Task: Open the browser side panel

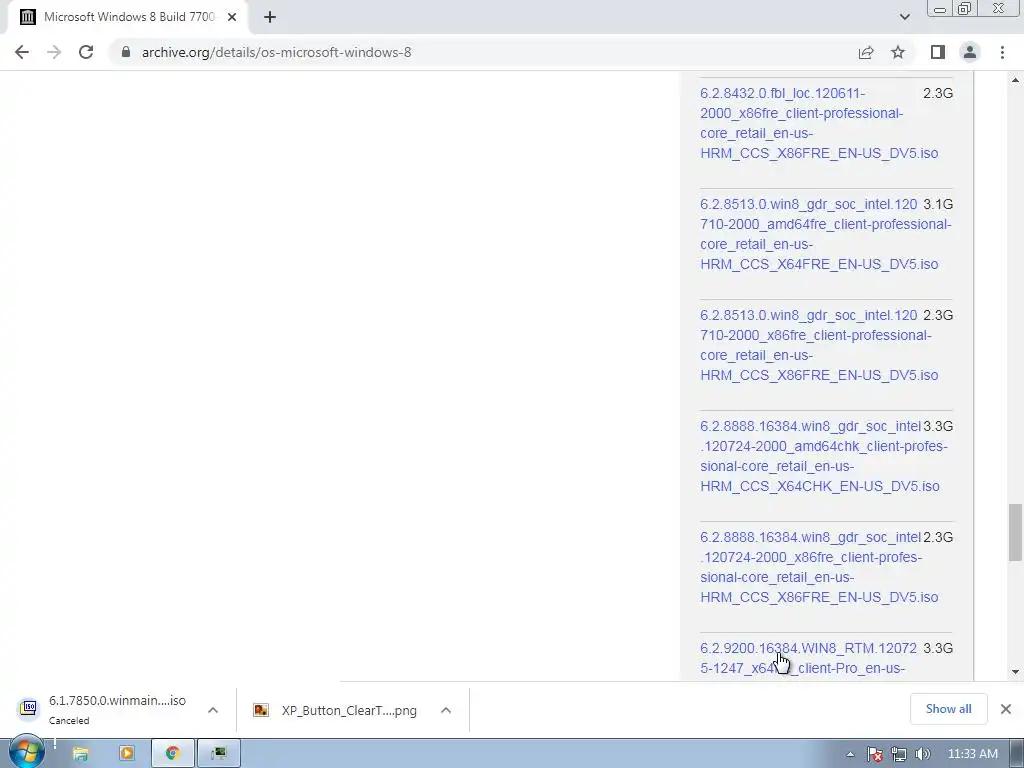Action: [x=938, y=52]
